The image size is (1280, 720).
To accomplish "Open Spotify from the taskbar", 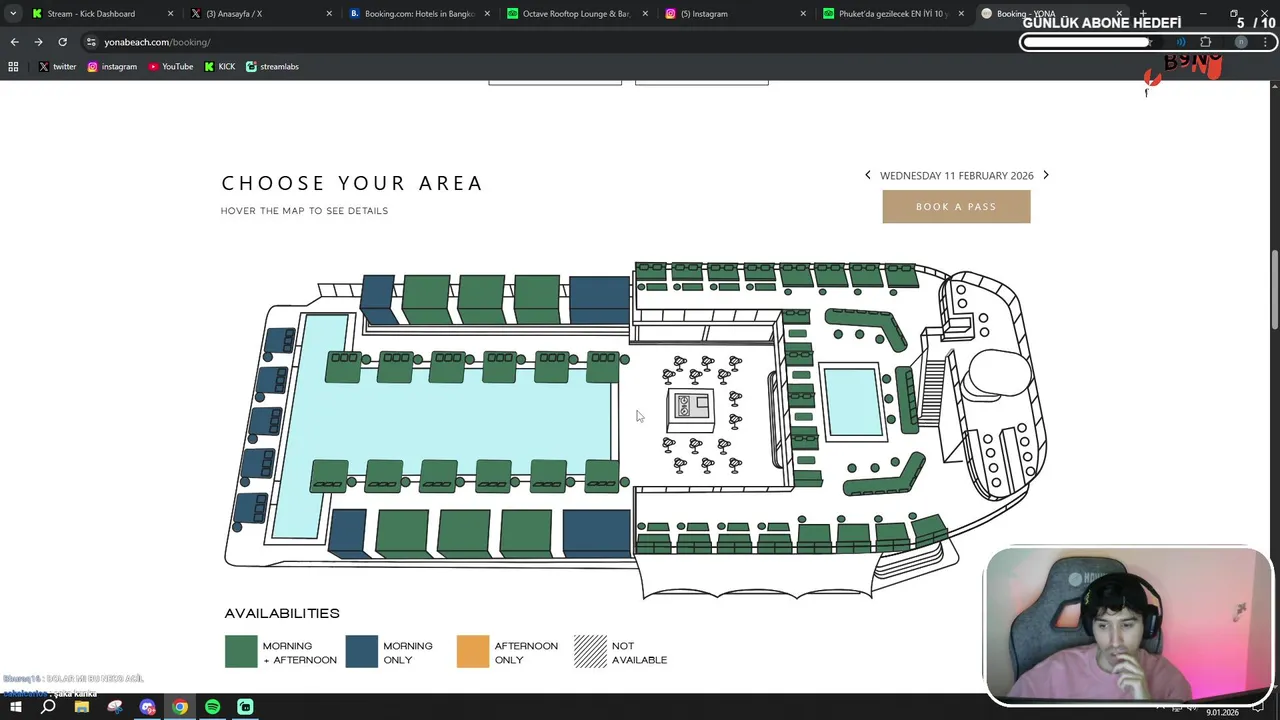I will pos(212,707).
